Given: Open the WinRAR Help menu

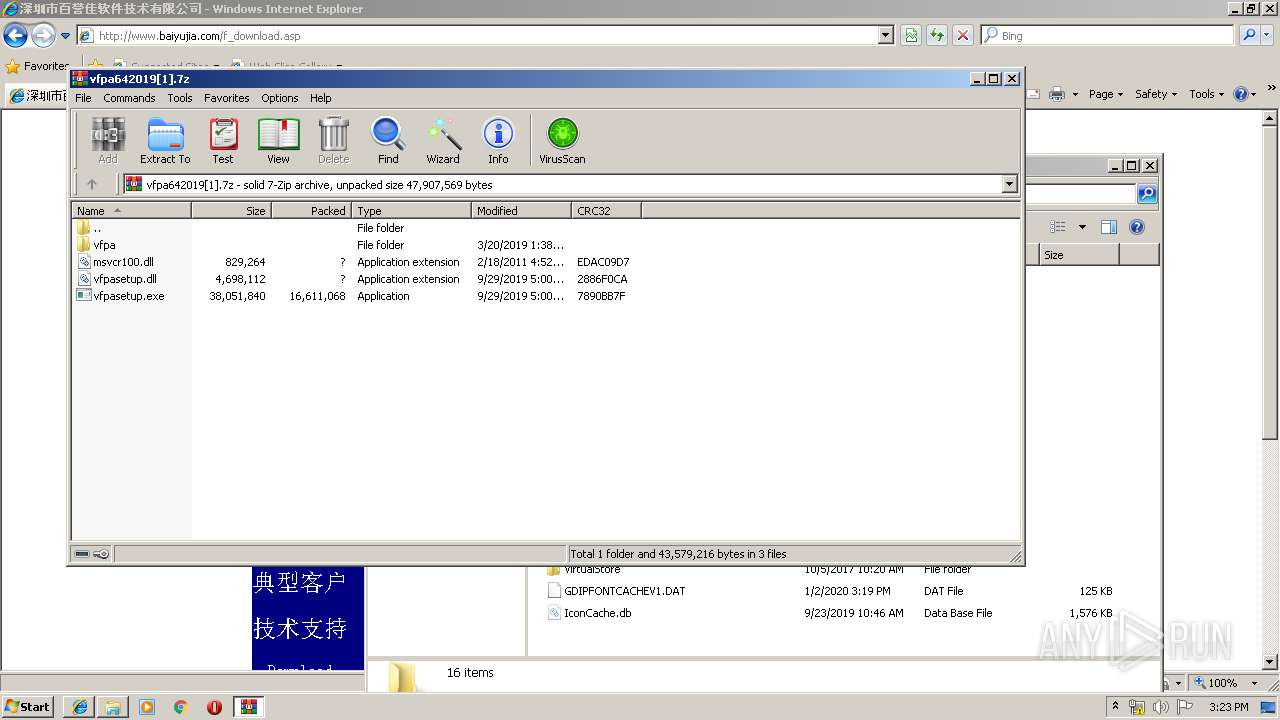Looking at the screenshot, I should coord(320,98).
